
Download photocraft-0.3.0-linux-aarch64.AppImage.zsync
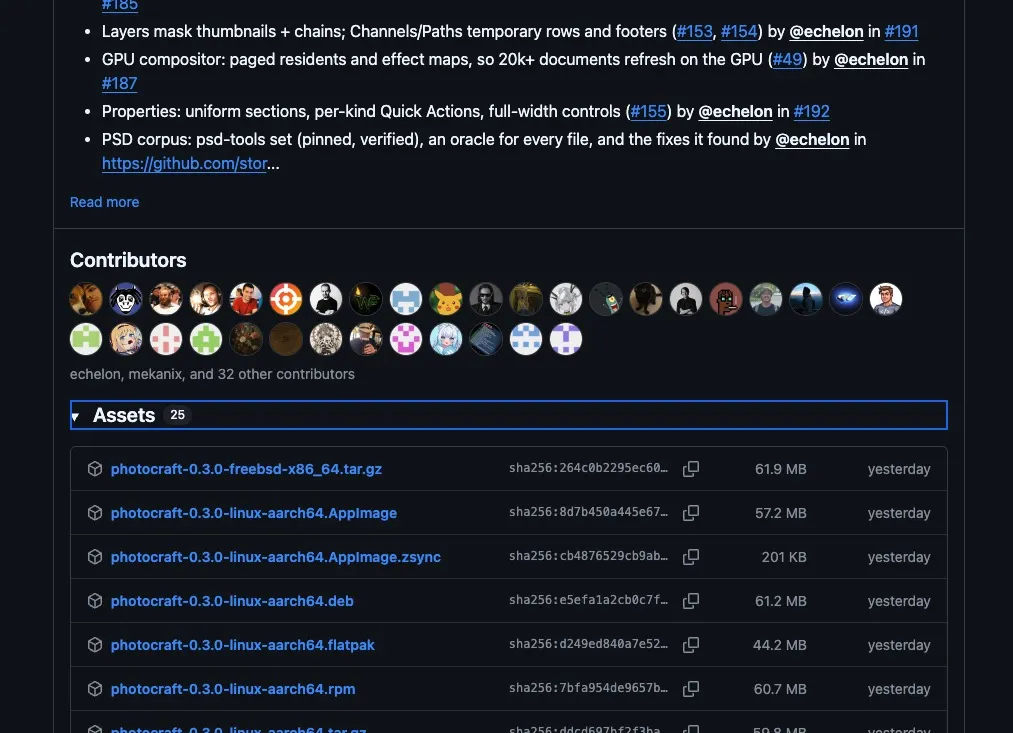(x=276, y=557)
